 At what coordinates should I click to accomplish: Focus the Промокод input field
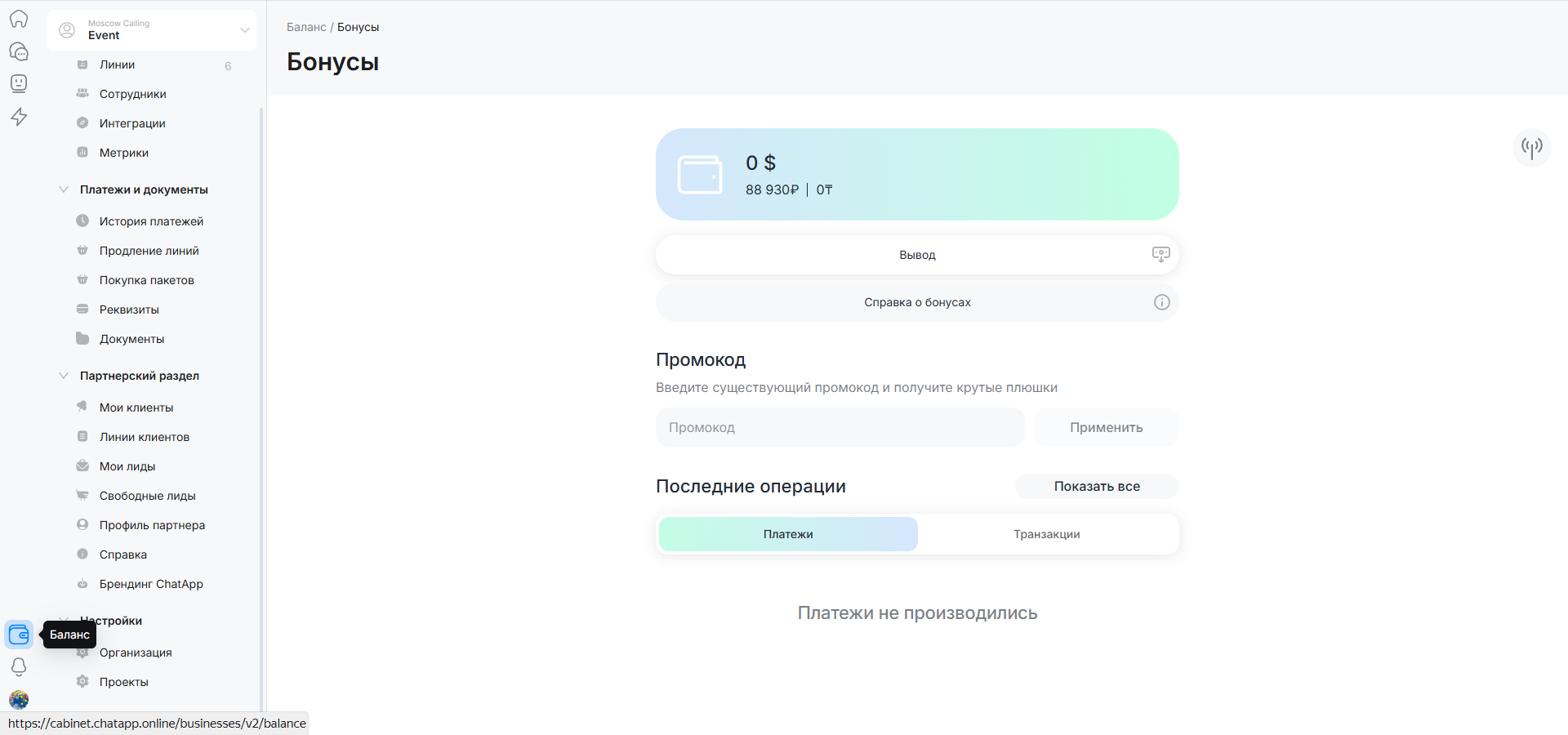840,427
